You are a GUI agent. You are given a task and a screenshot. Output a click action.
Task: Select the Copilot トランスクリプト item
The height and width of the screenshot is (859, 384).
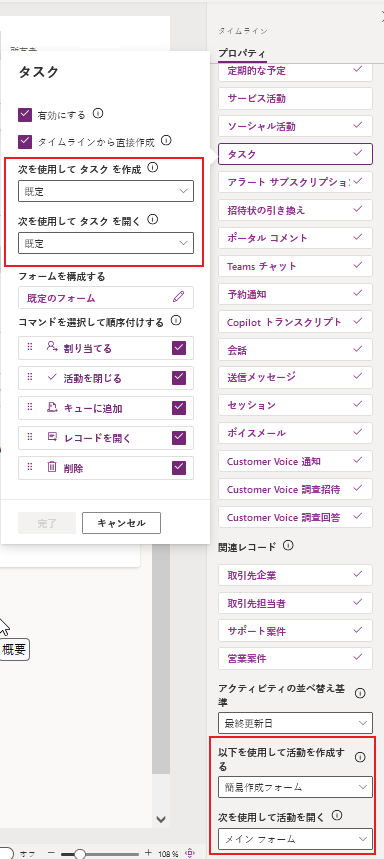pyautogui.click(x=295, y=322)
